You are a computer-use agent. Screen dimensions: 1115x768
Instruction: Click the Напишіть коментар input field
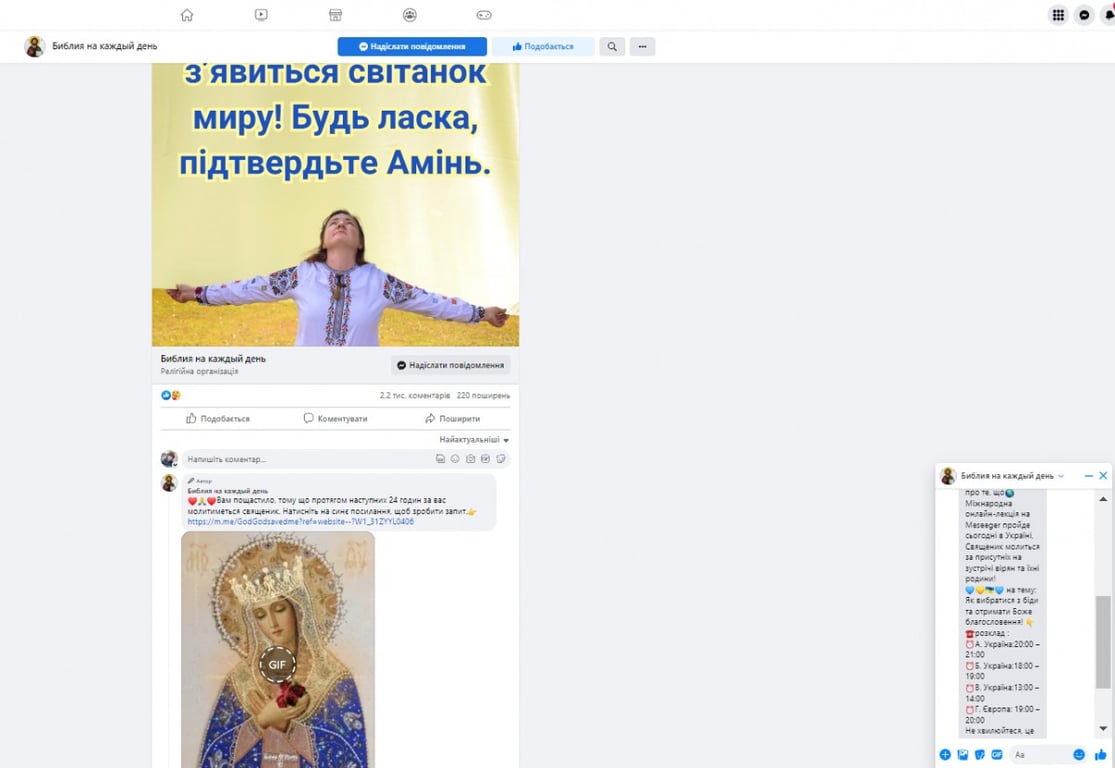click(300, 458)
